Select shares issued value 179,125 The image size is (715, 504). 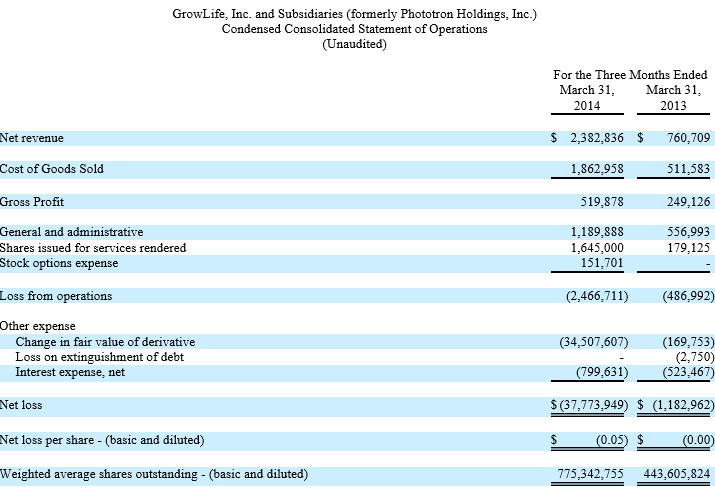coord(689,248)
